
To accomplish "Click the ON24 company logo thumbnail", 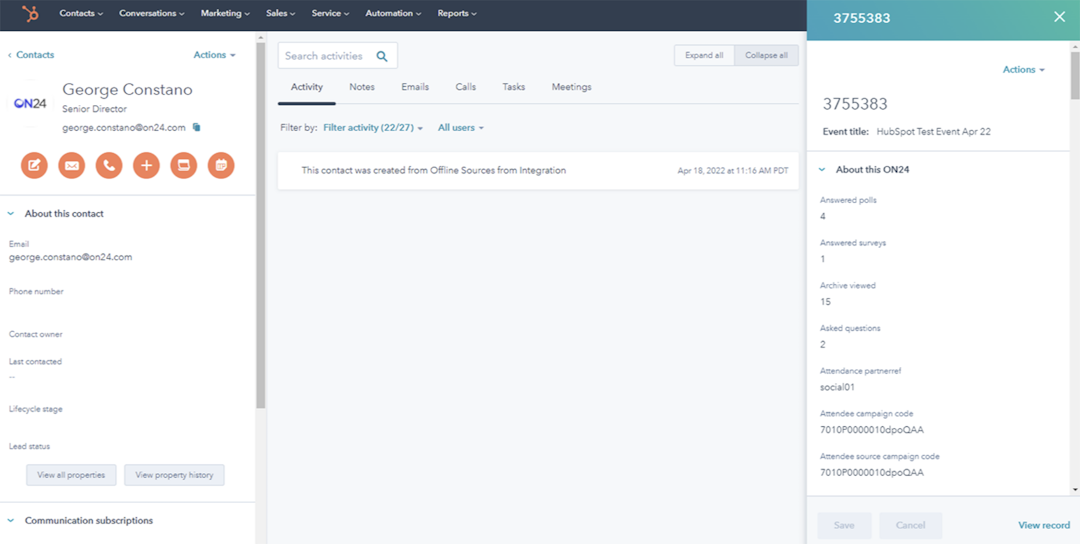I will coord(30,103).
